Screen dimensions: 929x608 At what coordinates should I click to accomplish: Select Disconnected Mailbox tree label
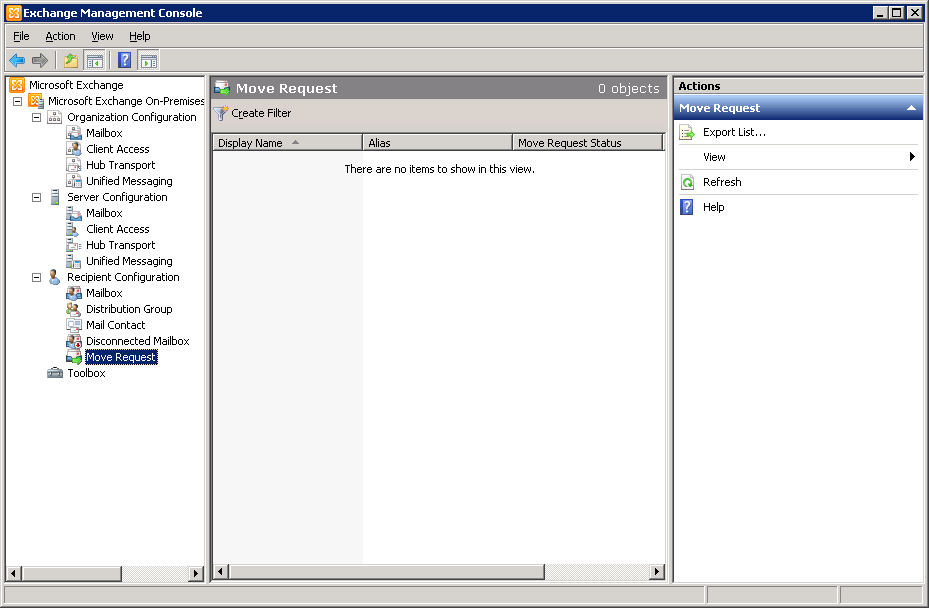(137, 341)
